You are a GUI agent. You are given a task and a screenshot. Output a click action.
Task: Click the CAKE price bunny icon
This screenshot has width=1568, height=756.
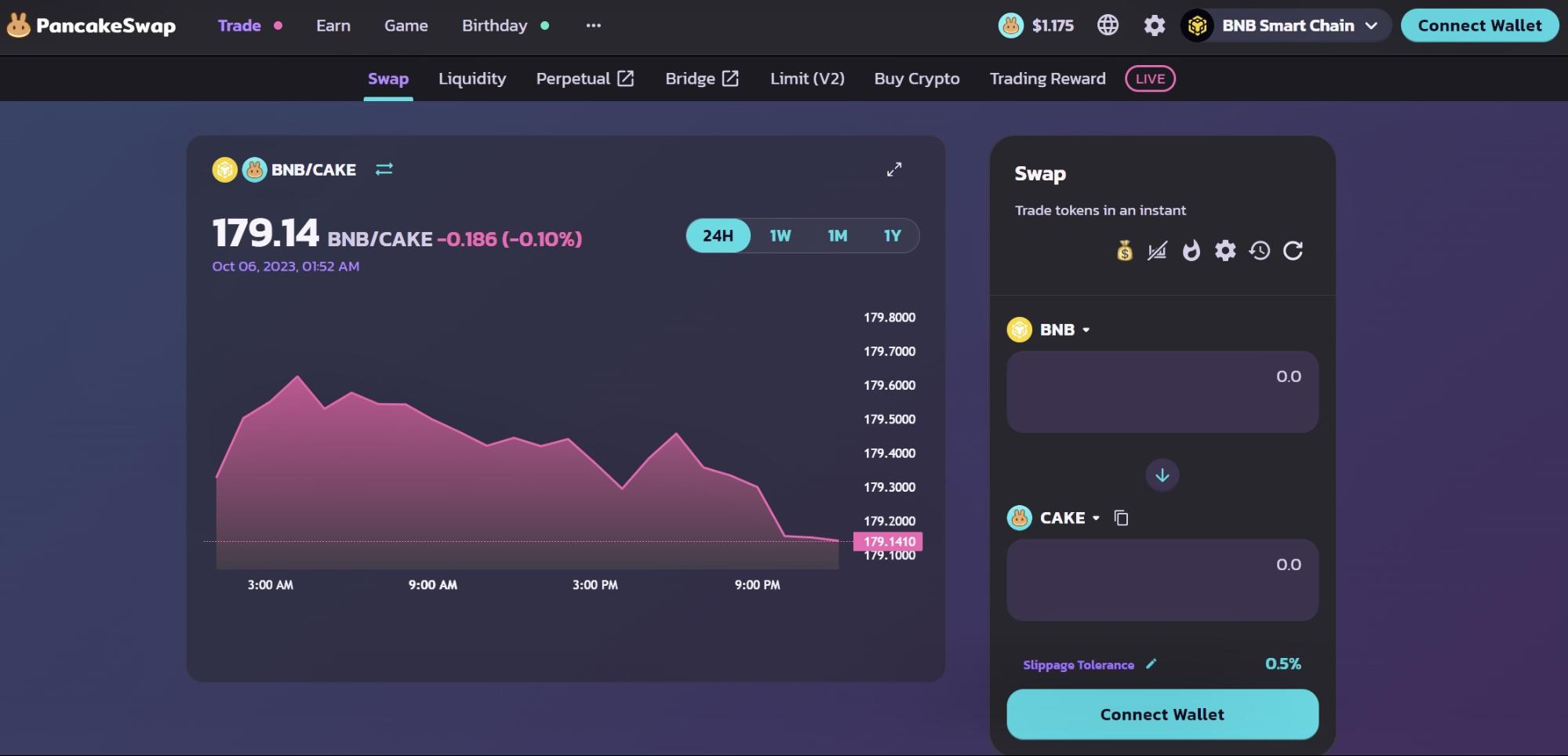(x=1011, y=25)
